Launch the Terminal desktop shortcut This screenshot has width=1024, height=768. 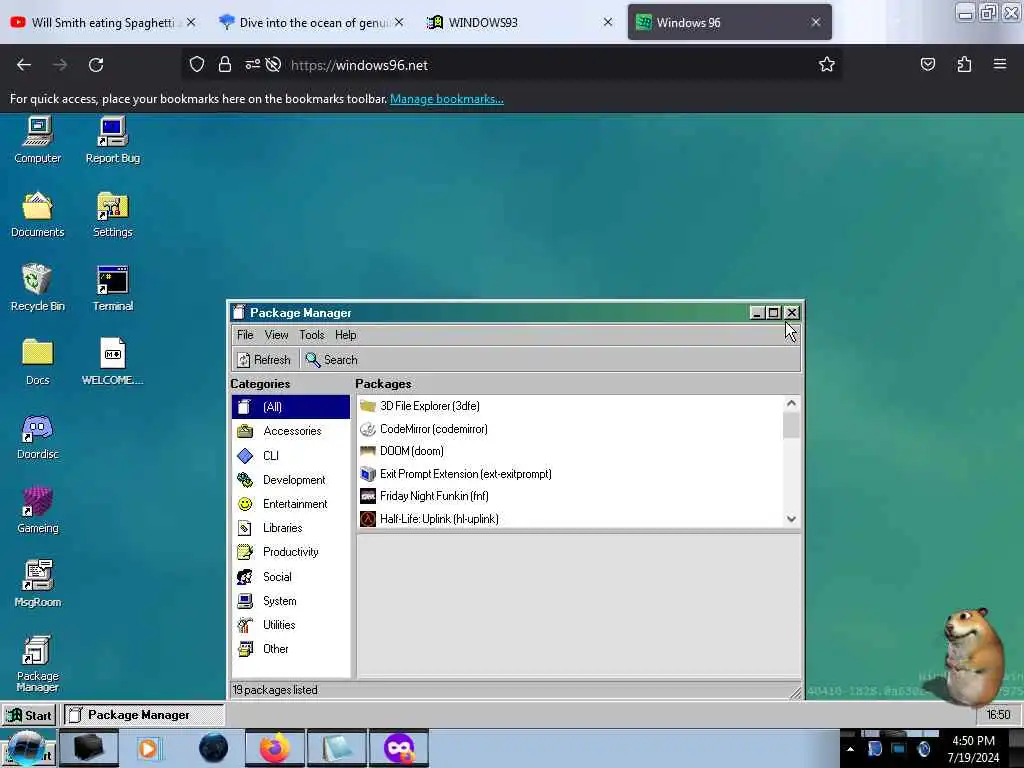pos(112,288)
